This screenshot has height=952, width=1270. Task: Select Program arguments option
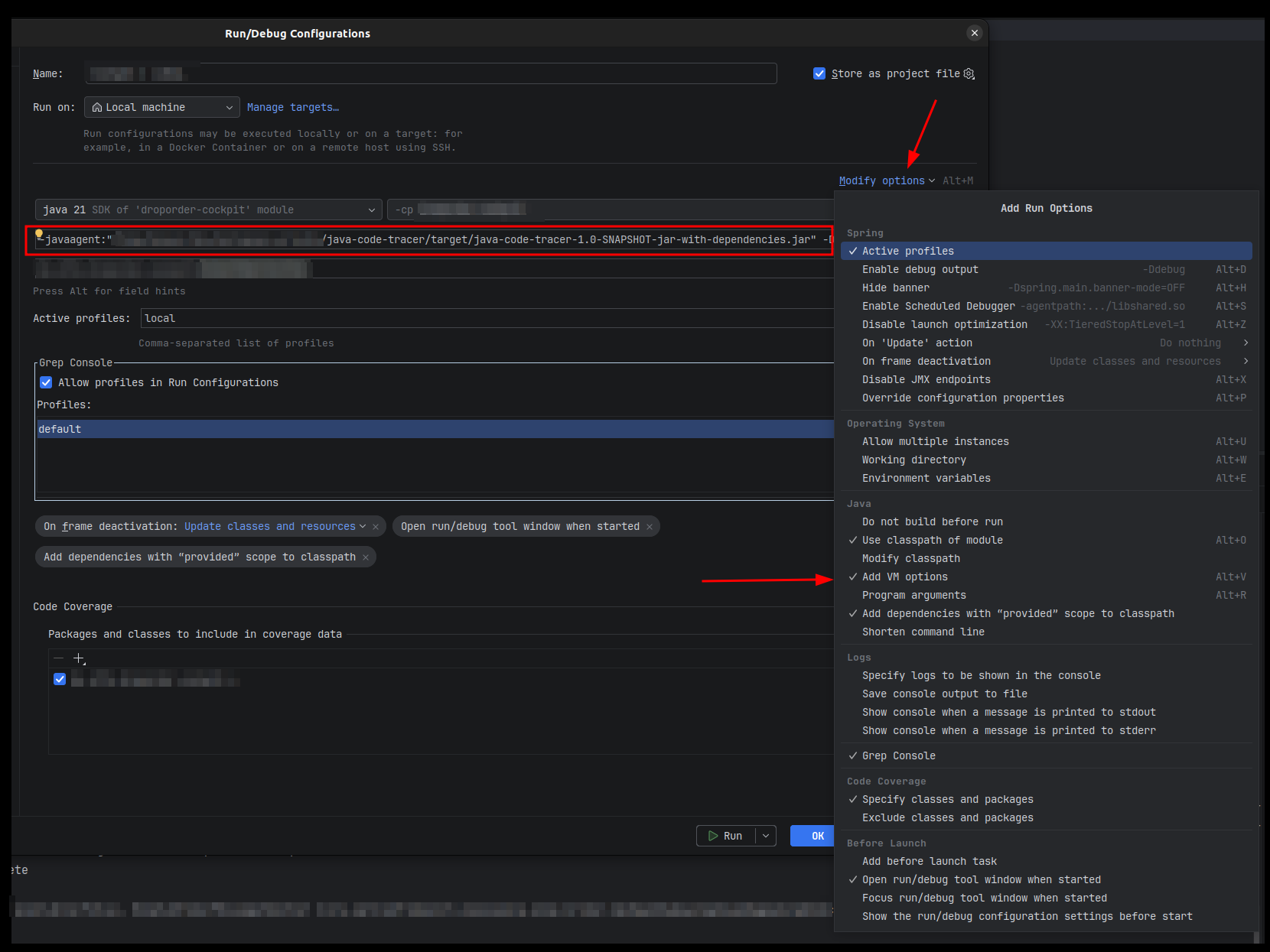[x=1046, y=595]
